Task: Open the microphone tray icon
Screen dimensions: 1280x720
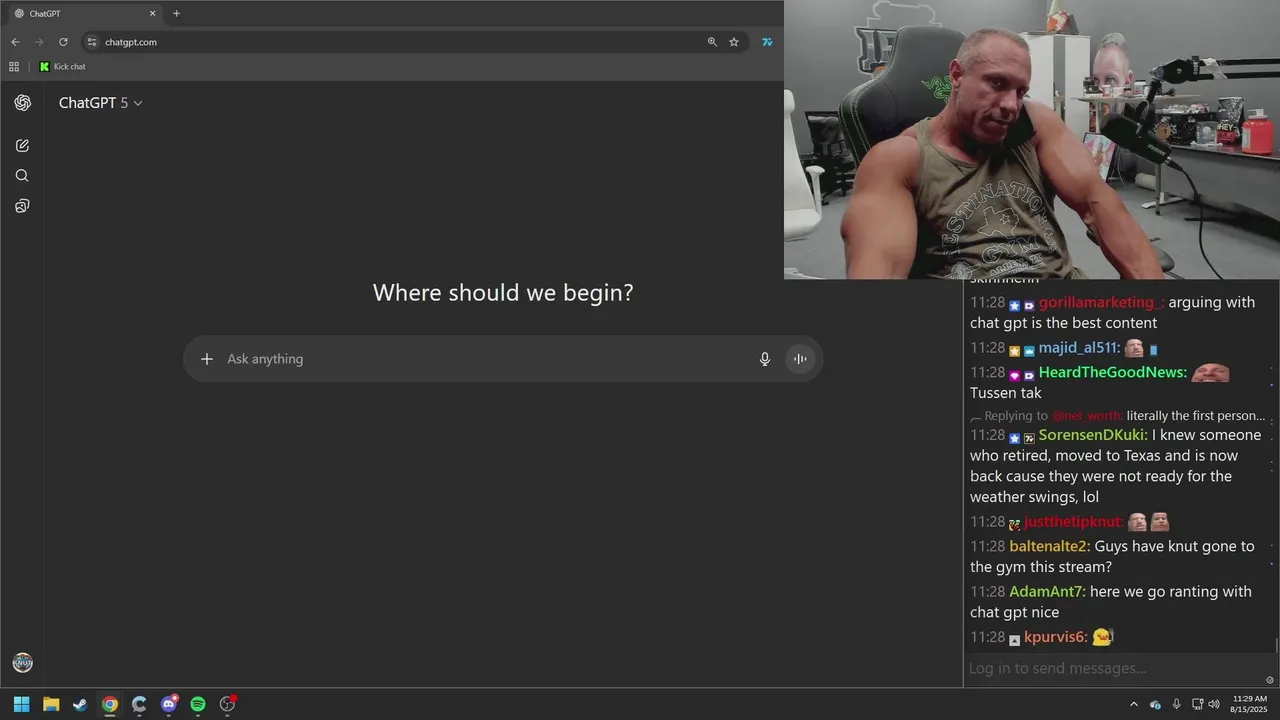Action: [1176, 704]
